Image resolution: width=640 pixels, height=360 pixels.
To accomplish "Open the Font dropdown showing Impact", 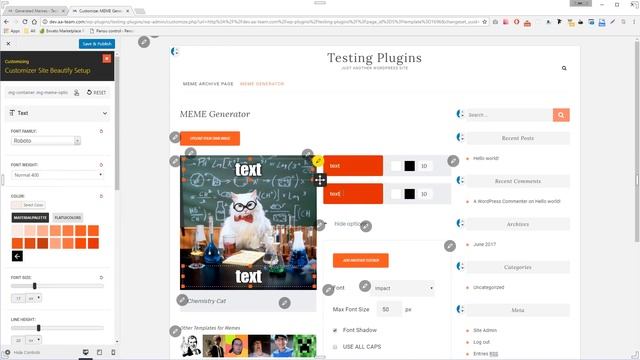I will [403, 288].
